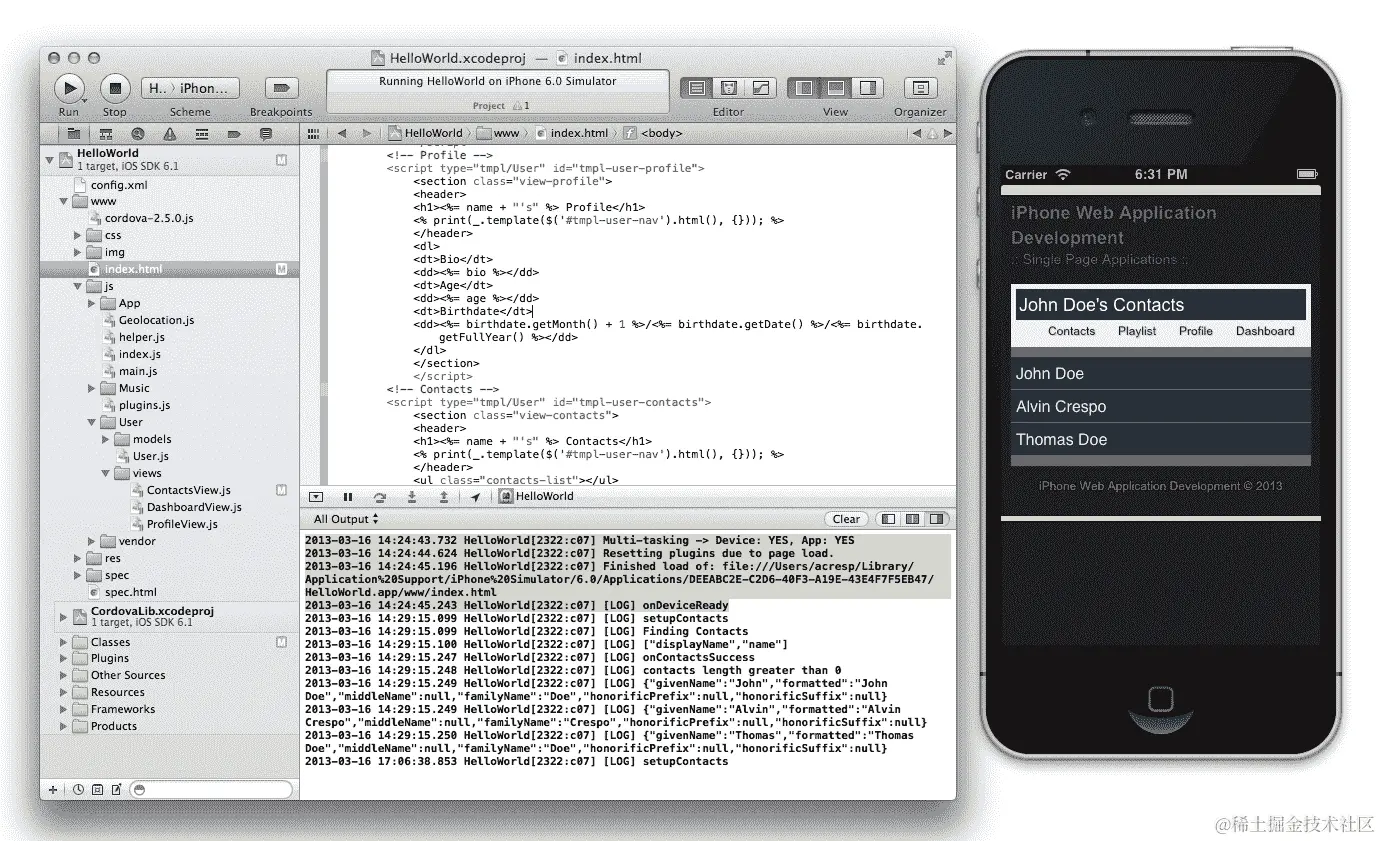1381x841 pixels.
Task: Show the Project navigator folder icon
Action: [x=74, y=133]
